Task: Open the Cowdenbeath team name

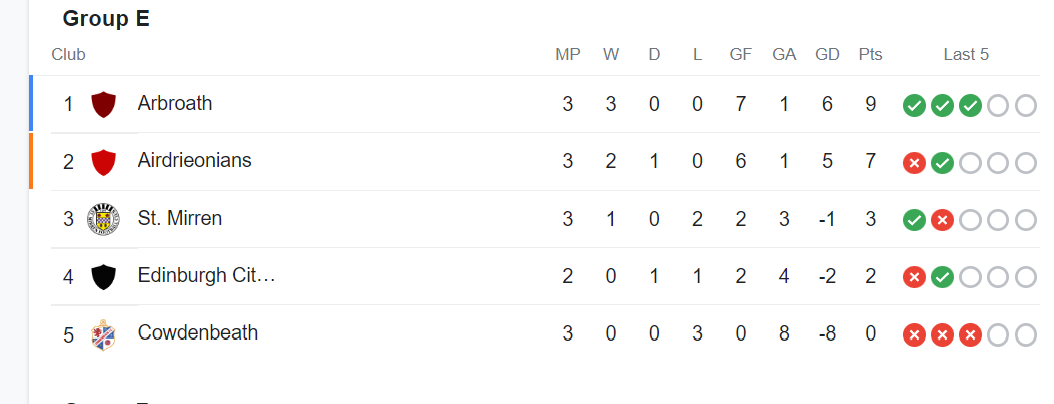Action: pos(198,332)
